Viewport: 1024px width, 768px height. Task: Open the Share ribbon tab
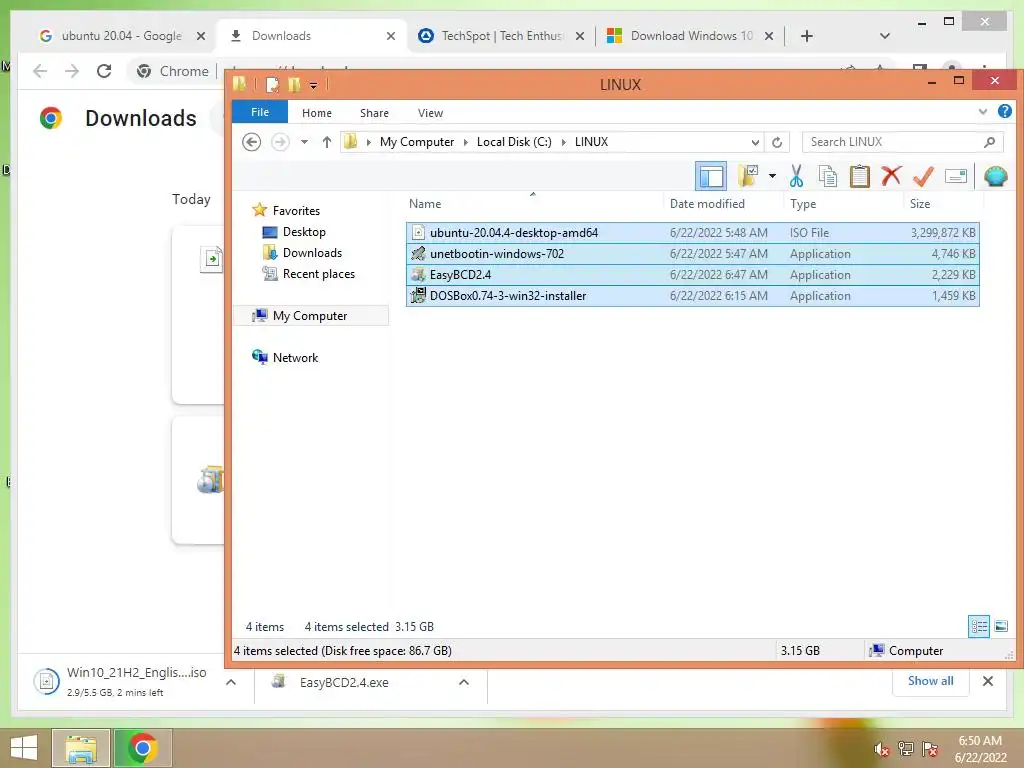(374, 113)
